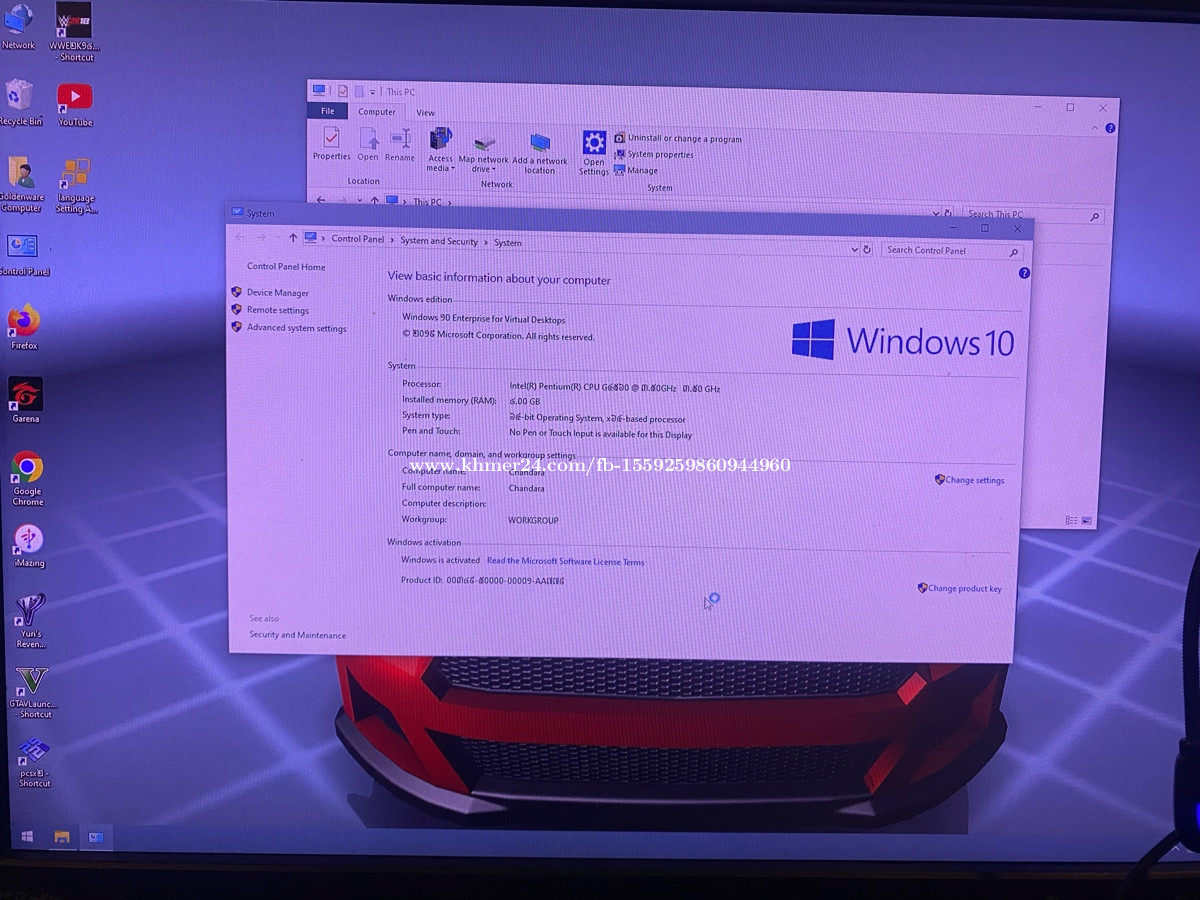The height and width of the screenshot is (900, 1200).
Task: Switch to the Computer ribbon tab
Action: [377, 112]
